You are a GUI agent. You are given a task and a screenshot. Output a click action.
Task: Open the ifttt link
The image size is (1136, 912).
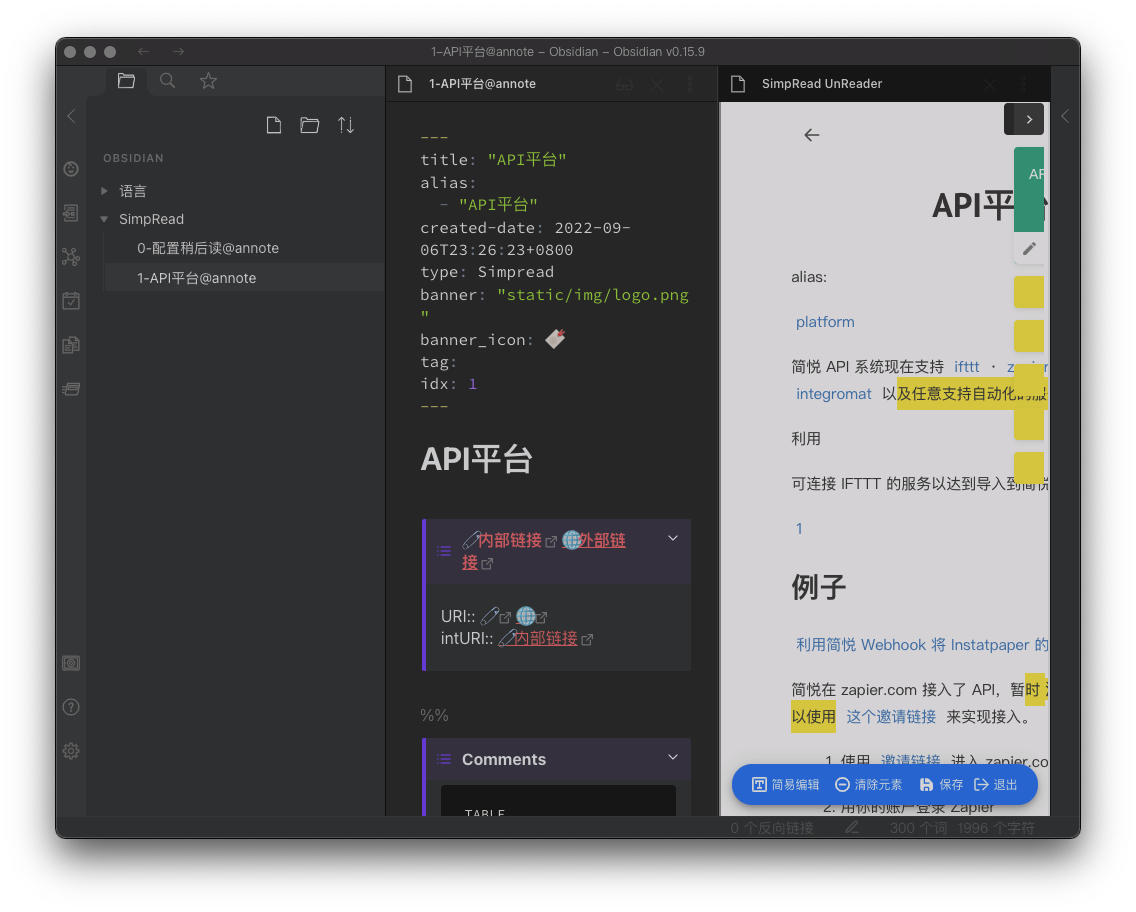(x=966, y=367)
